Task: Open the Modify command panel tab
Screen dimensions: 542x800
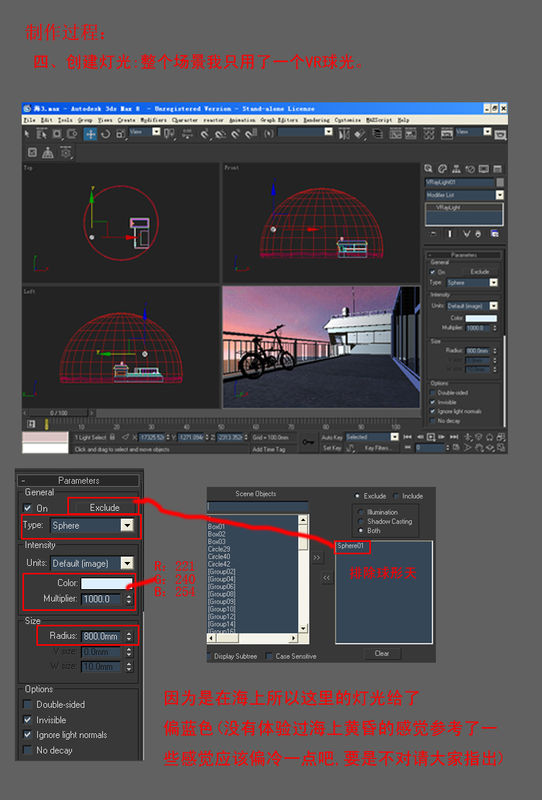Action: pyautogui.click(x=442, y=169)
